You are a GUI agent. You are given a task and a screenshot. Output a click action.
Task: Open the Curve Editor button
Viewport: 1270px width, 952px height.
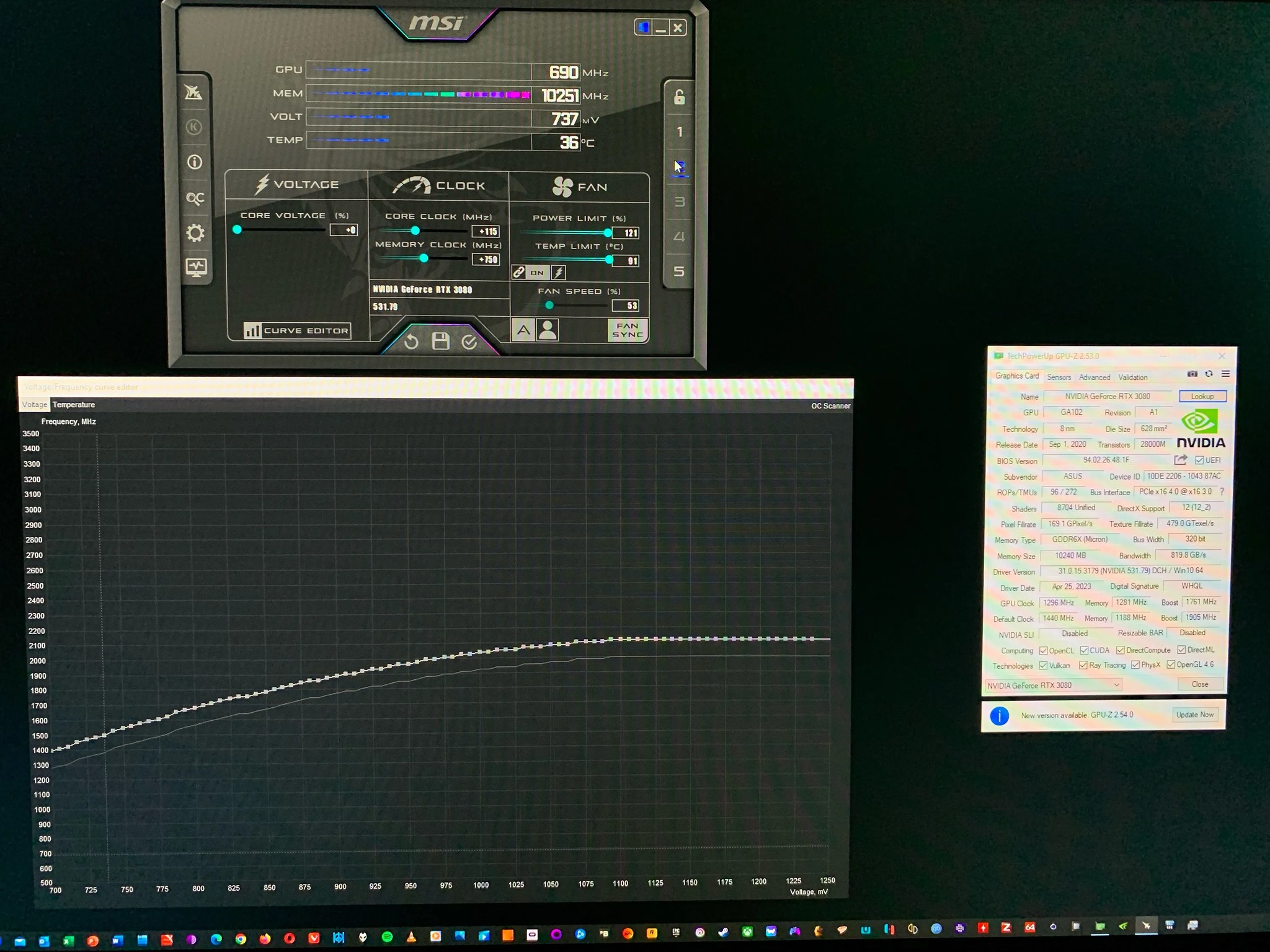pos(298,330)
